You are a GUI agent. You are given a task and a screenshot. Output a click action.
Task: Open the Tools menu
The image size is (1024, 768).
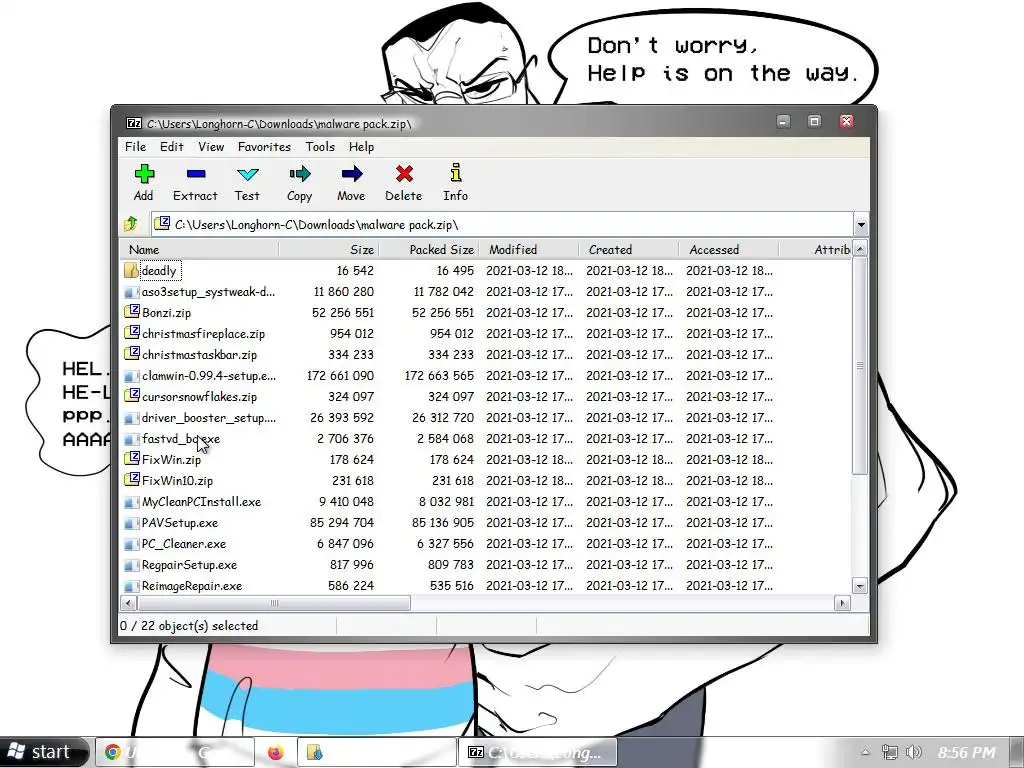coord(320,147)
